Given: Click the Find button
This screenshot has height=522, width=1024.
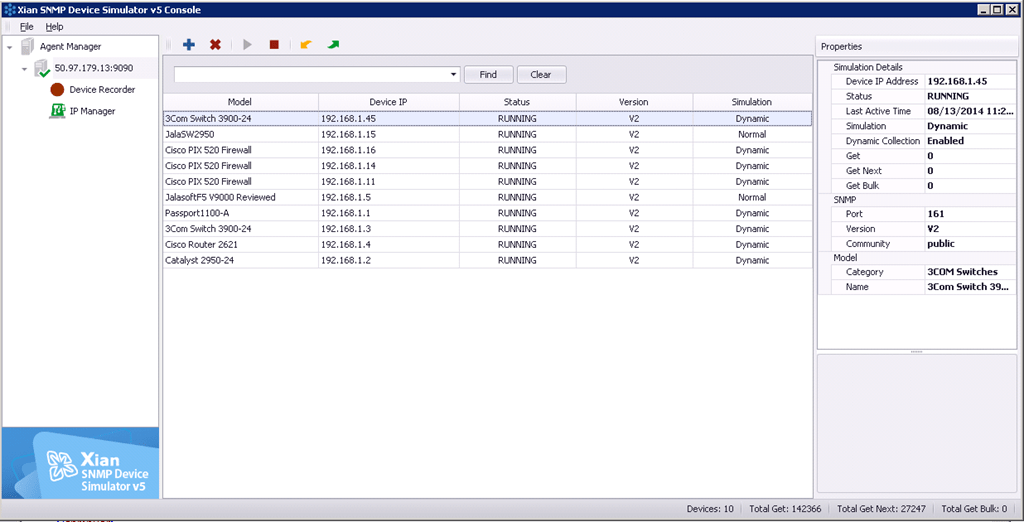Looking at the screenshot, I should (488, 74).
